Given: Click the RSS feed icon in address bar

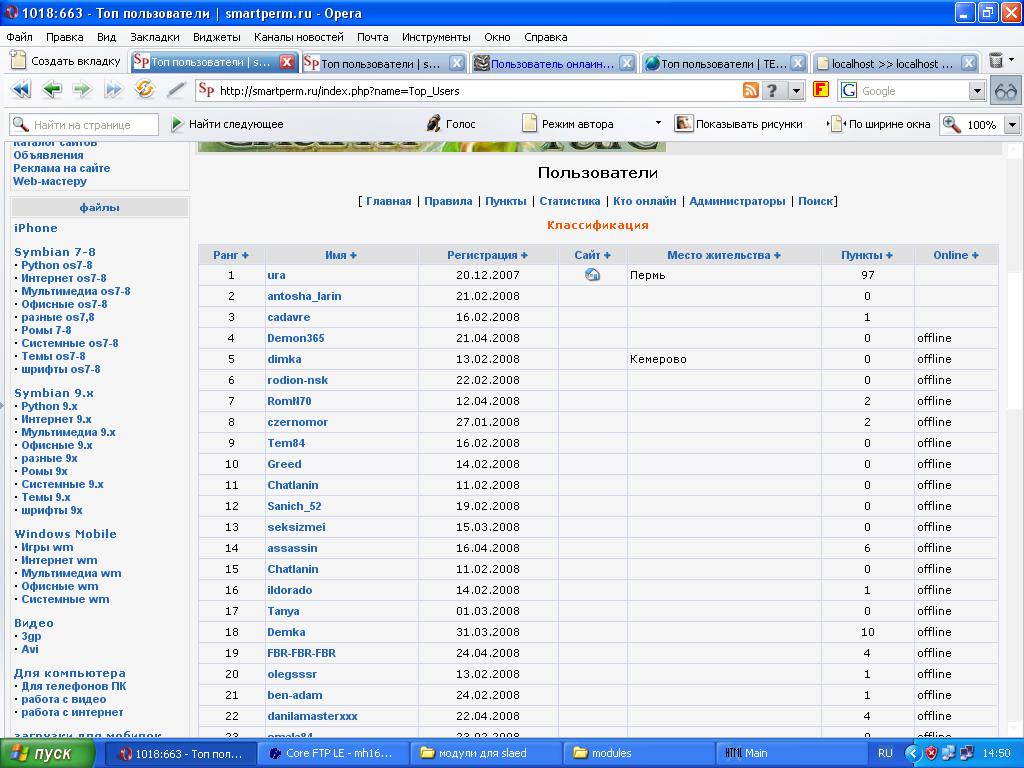Looking at the screenshot, I should click(x=750, y=90).
